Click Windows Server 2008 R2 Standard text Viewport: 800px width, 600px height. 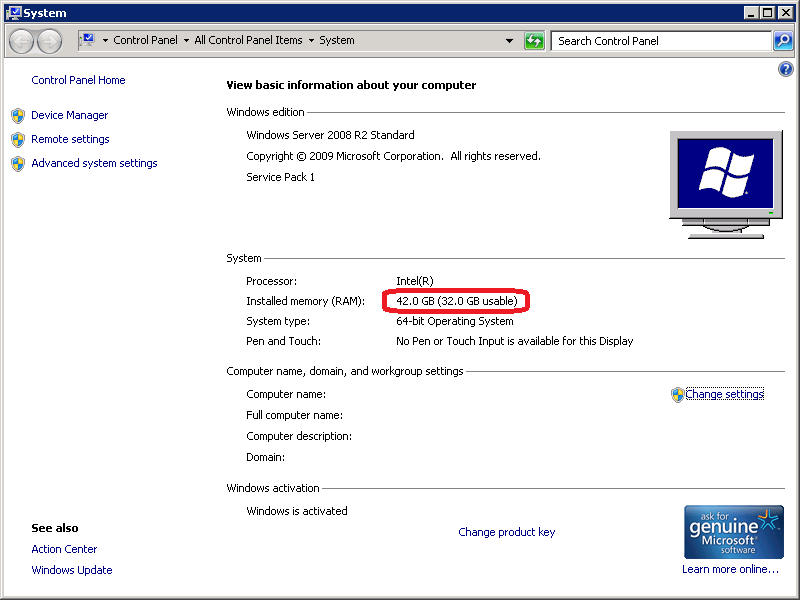coord(330,135)
